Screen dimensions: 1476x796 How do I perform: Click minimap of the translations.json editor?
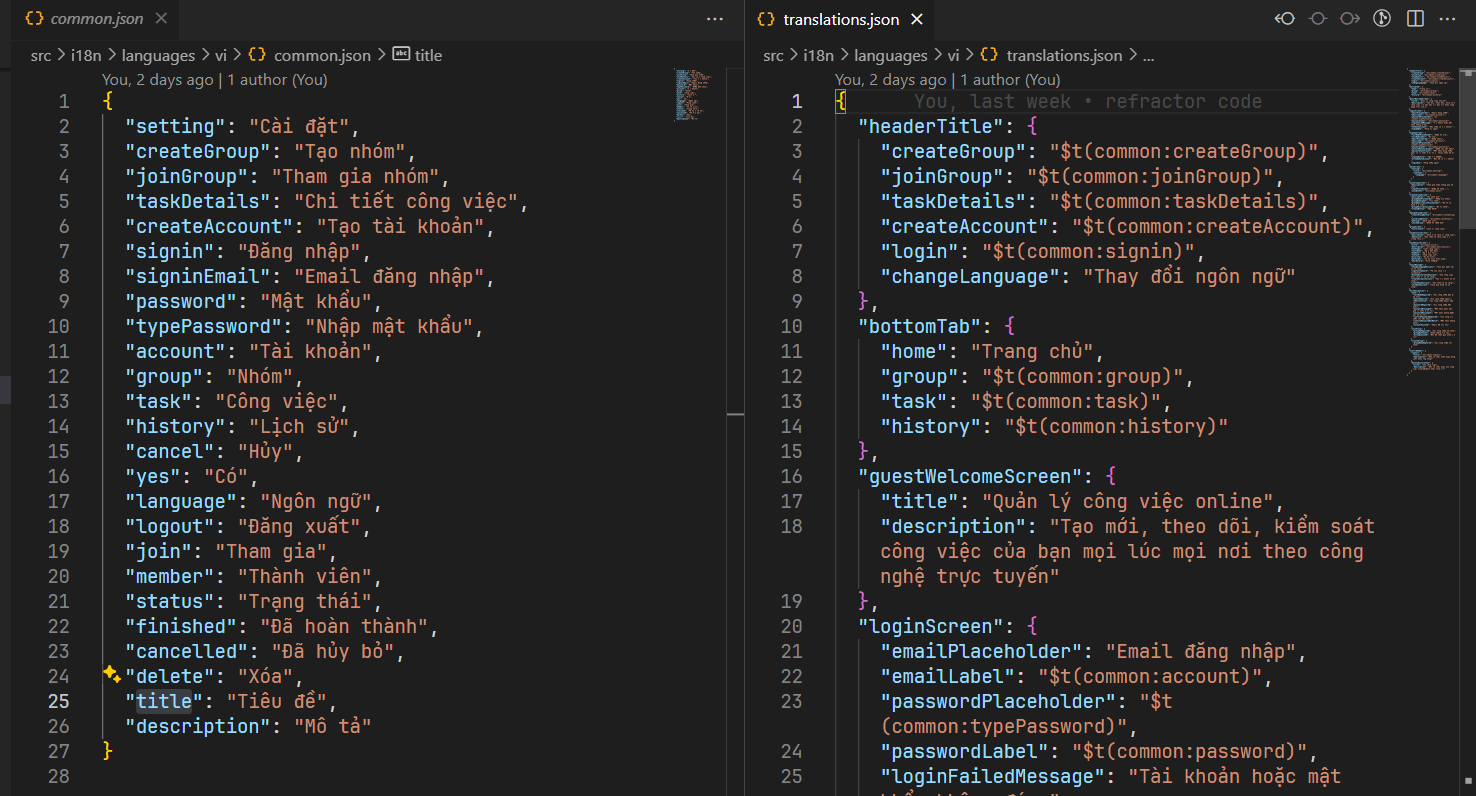[x=1432, y=220]
